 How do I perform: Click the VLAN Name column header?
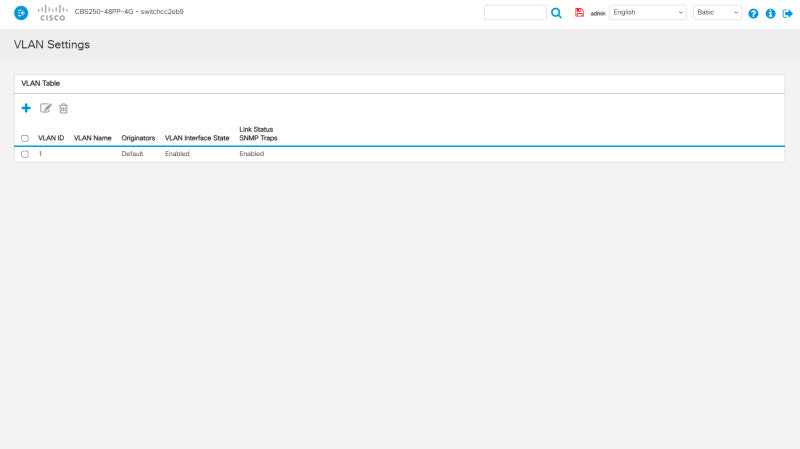[92, 138]
